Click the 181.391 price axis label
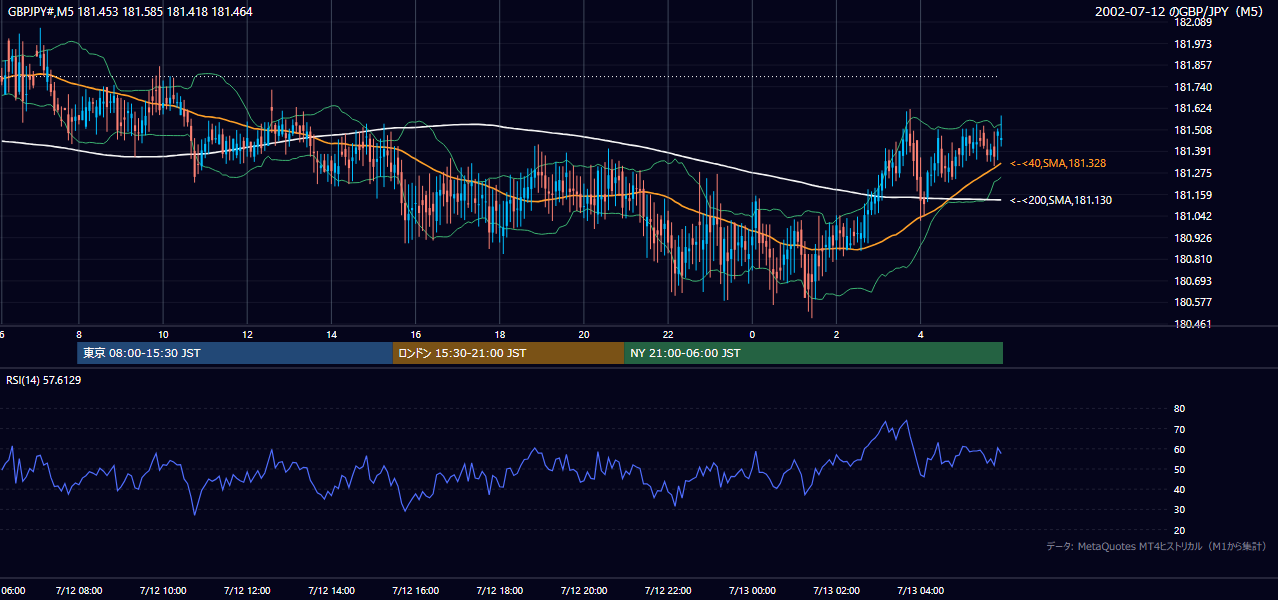This screenshot has height=600, width=1278. tap(1193, 151)
